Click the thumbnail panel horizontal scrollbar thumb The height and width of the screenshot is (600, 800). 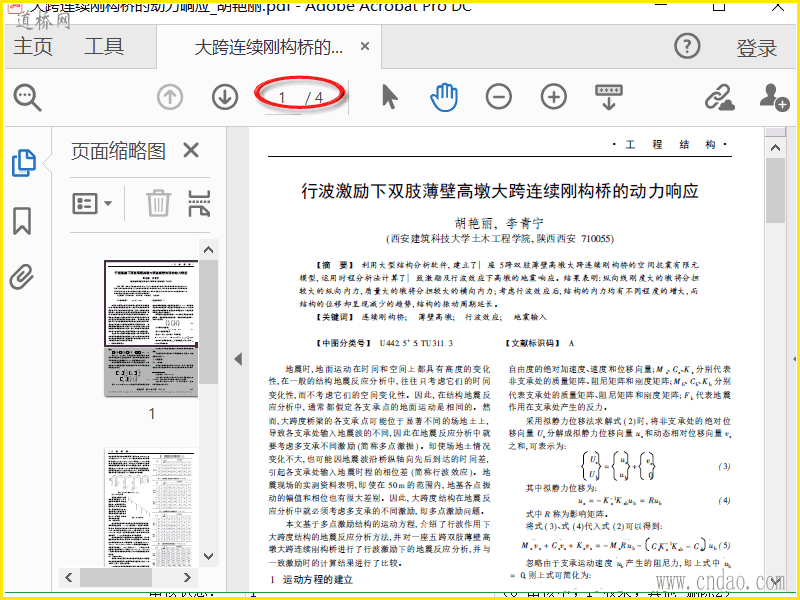[116, 578]
